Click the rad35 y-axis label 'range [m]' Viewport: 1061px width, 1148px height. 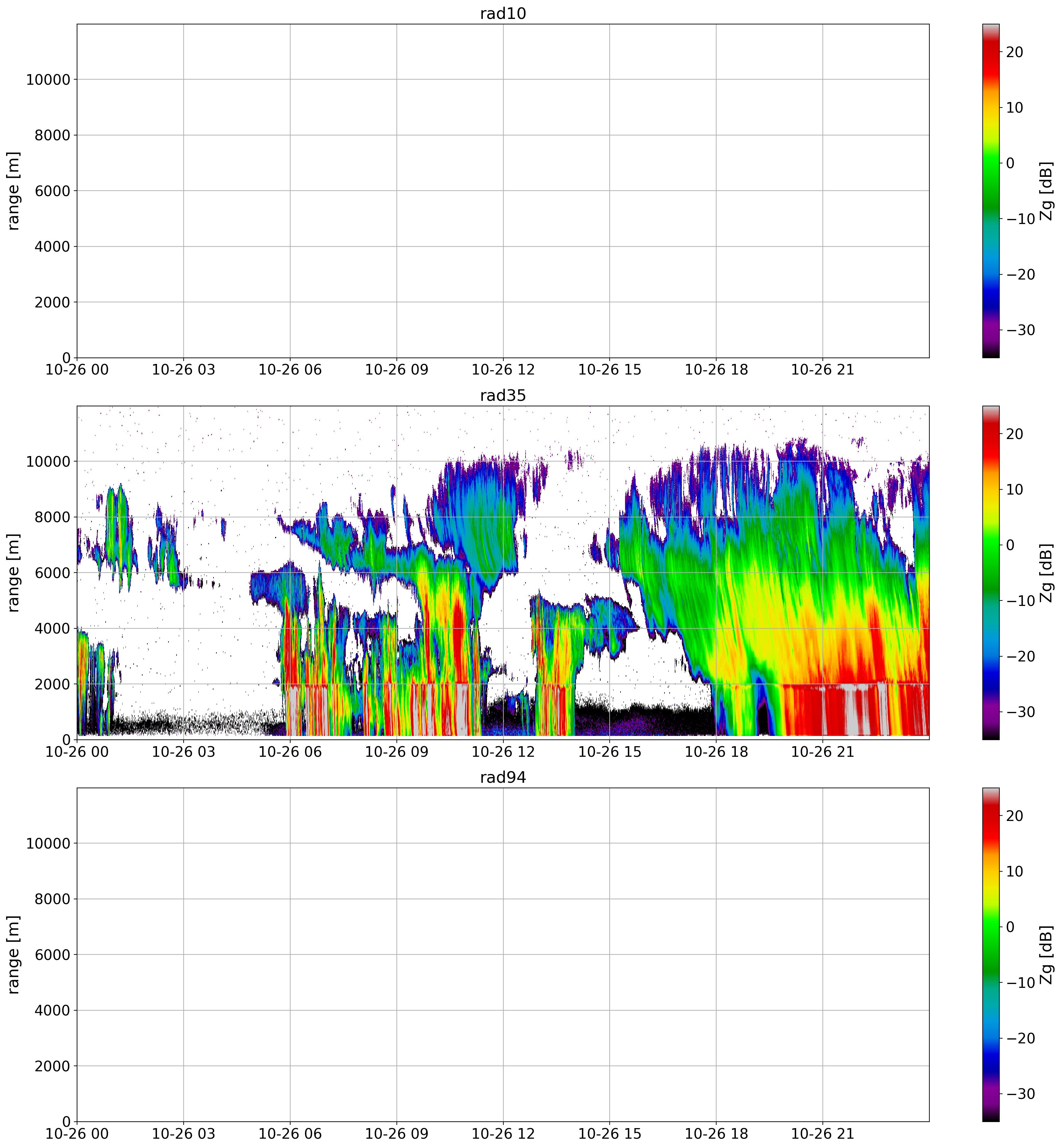pos(14,572)
